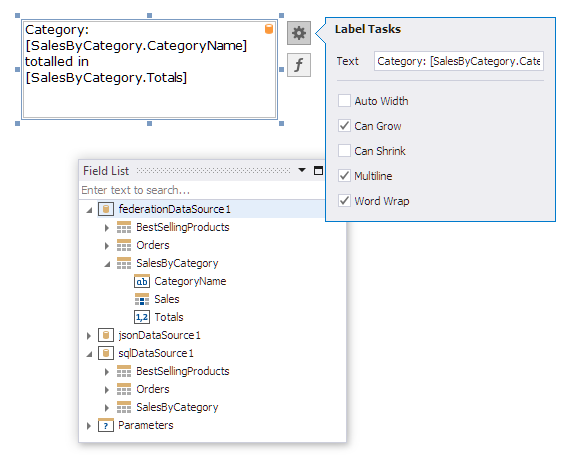Select the Totals numeric field icon
570x459 pixels.
[142, 317]
